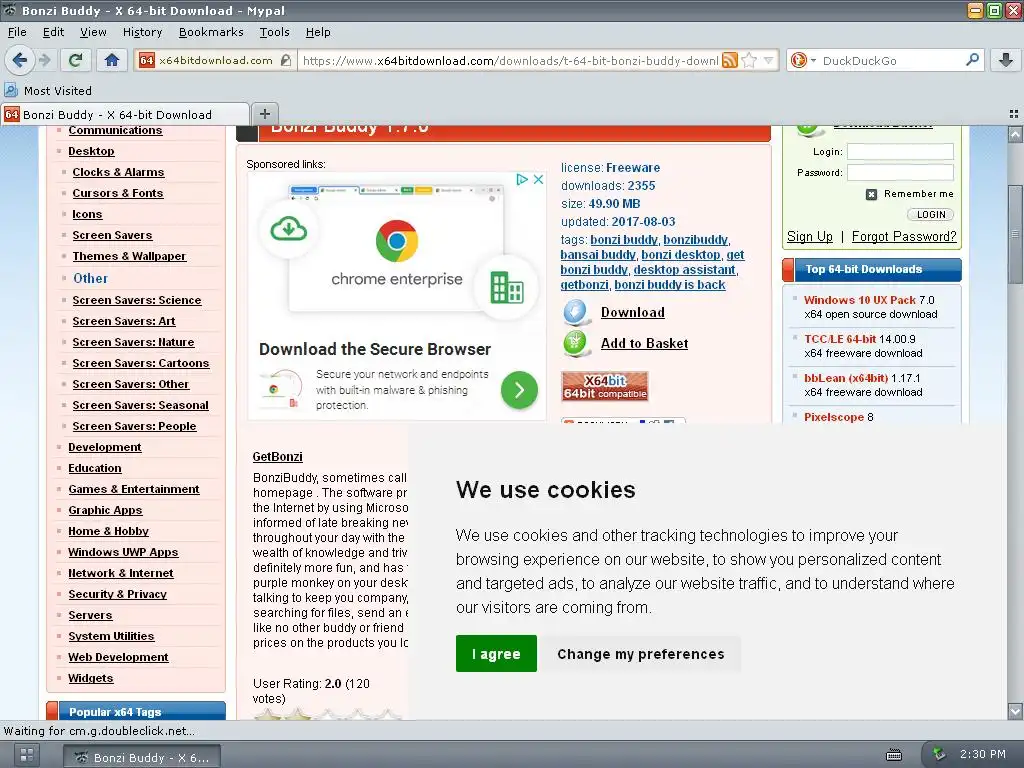Image resolution: width=1024 pixels, height=768 pixels.
Task: Click the desktop assistant tag link
Action: point(685,270)
